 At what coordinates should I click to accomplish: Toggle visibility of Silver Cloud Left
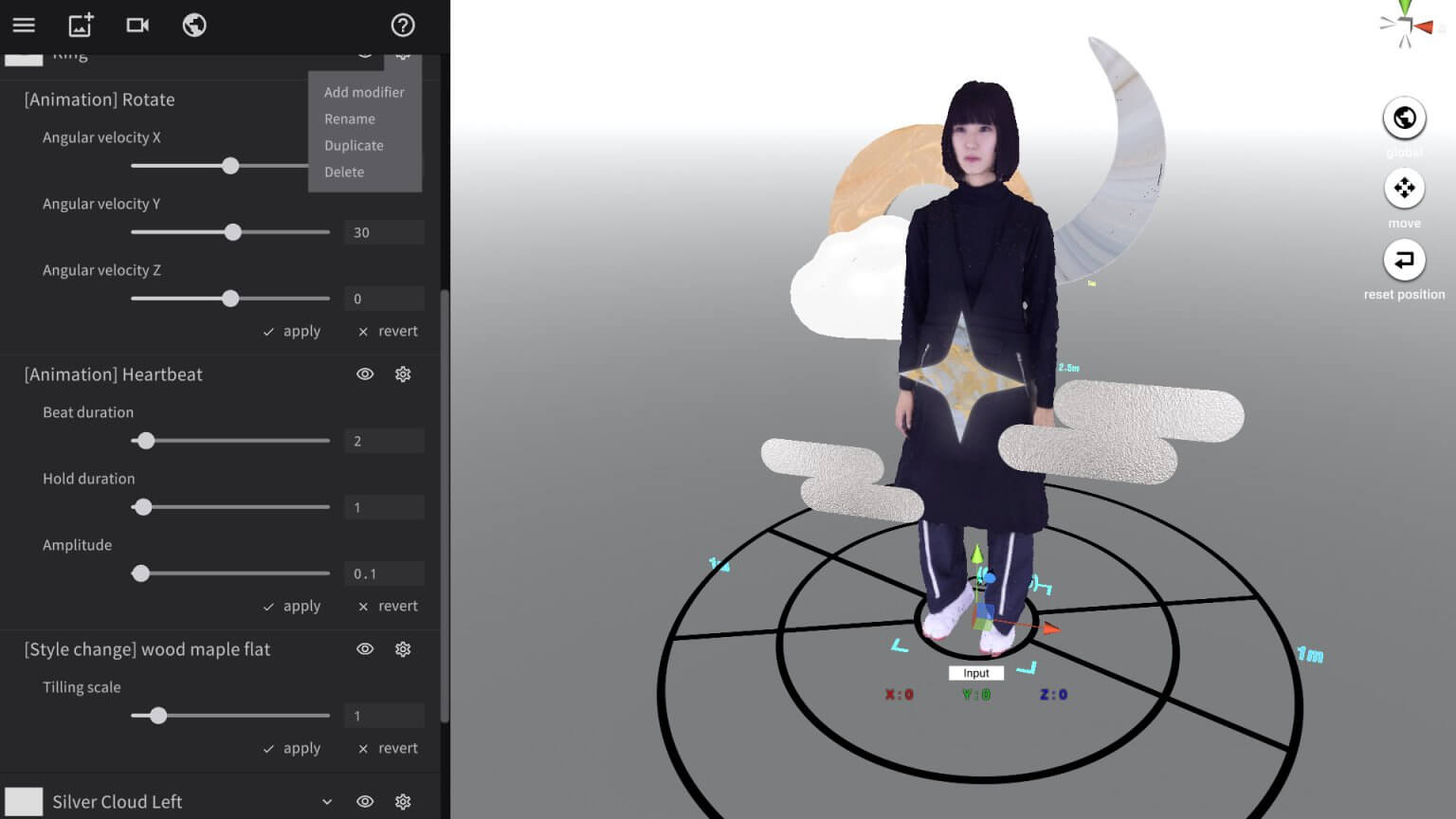pyautogui.click(x=365, y=801)
